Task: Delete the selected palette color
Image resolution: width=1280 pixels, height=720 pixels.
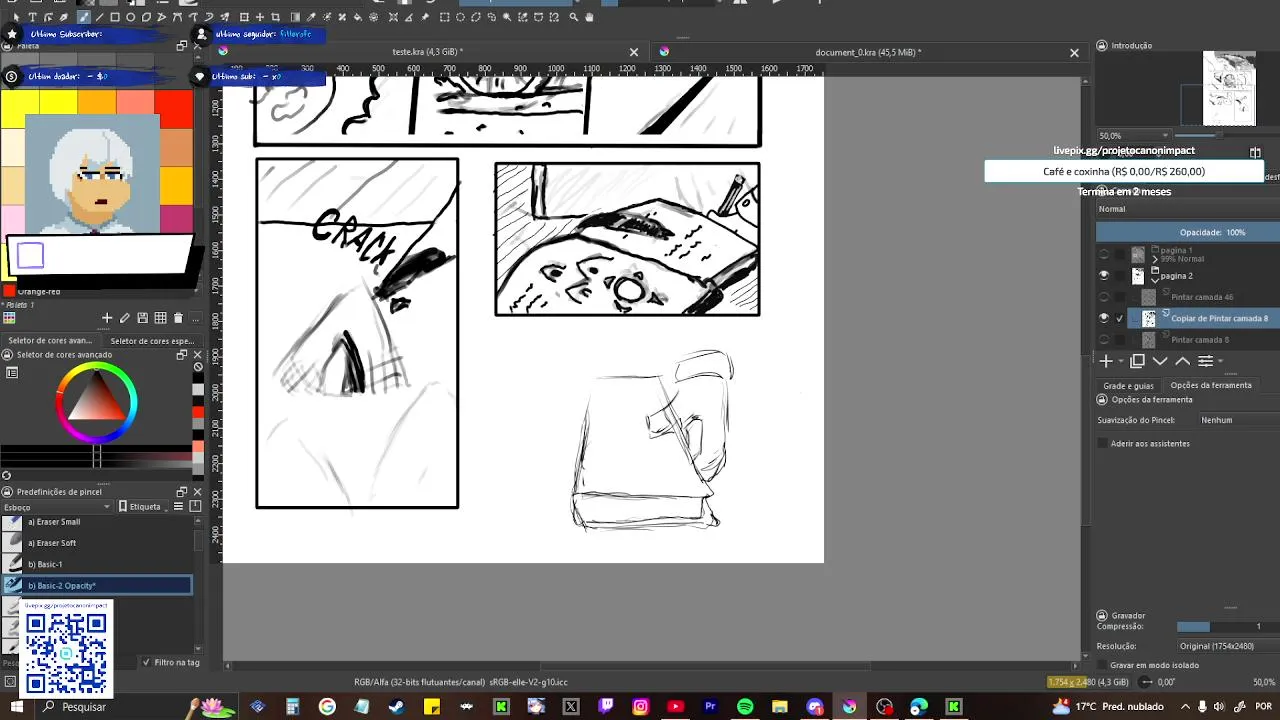Action: 178,318
